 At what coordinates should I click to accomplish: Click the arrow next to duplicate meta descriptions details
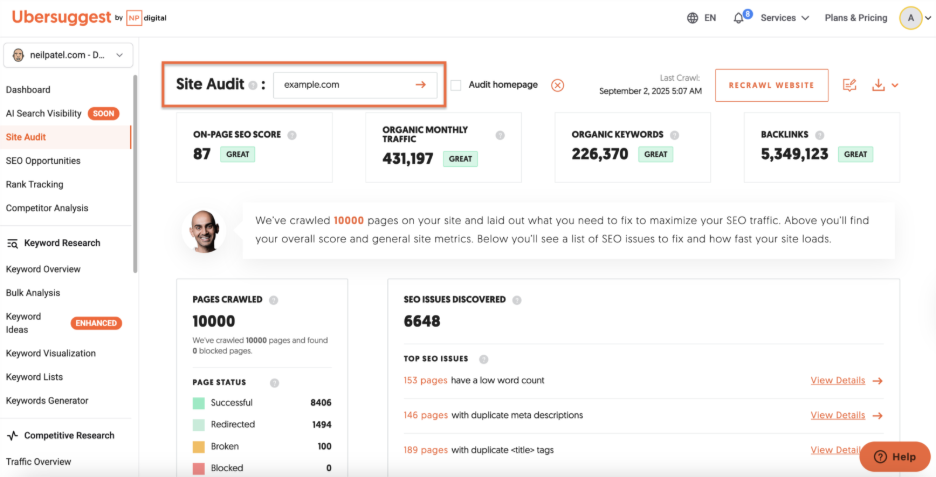click(x=878, y=416)
